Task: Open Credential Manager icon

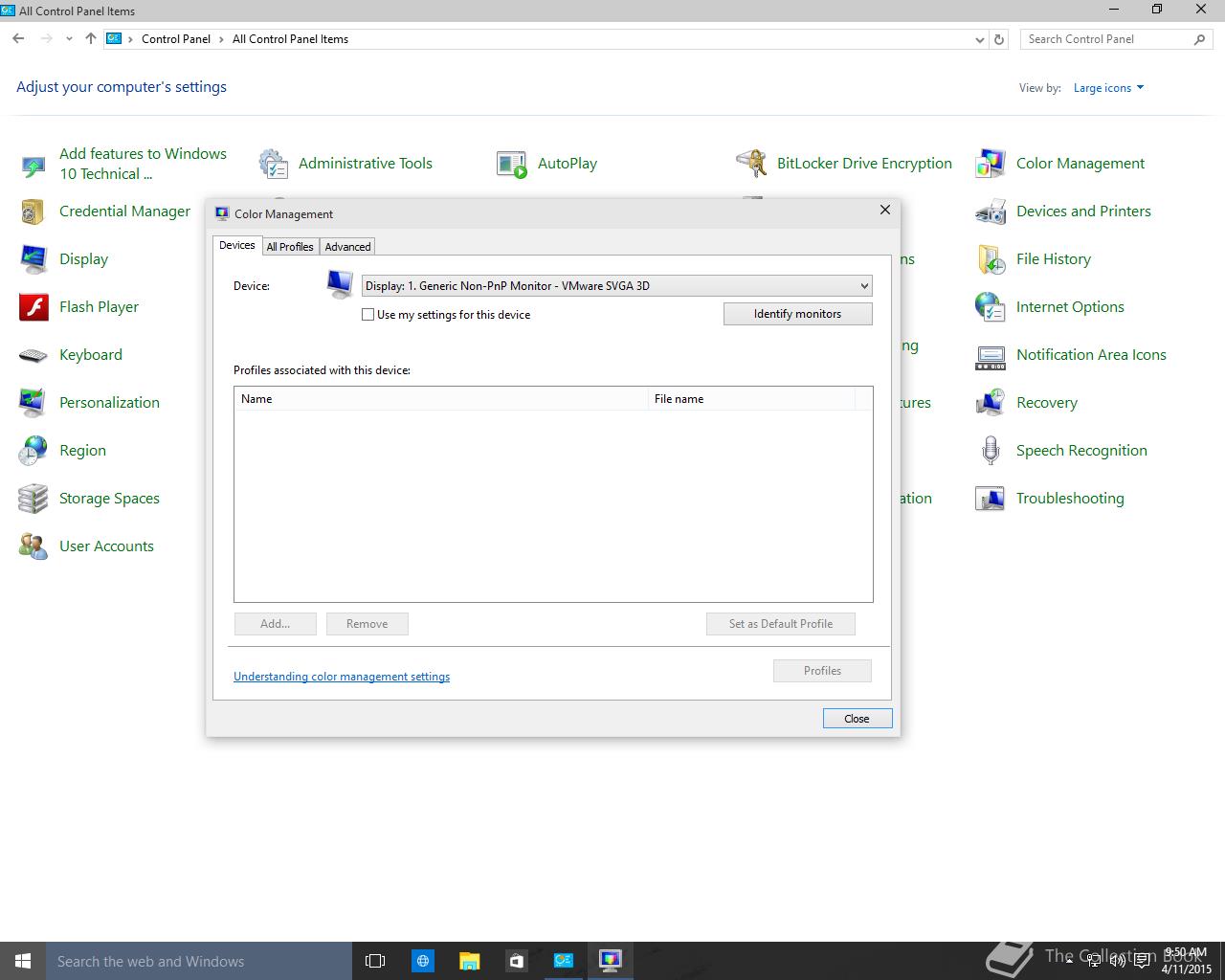Action: [33, 212]
